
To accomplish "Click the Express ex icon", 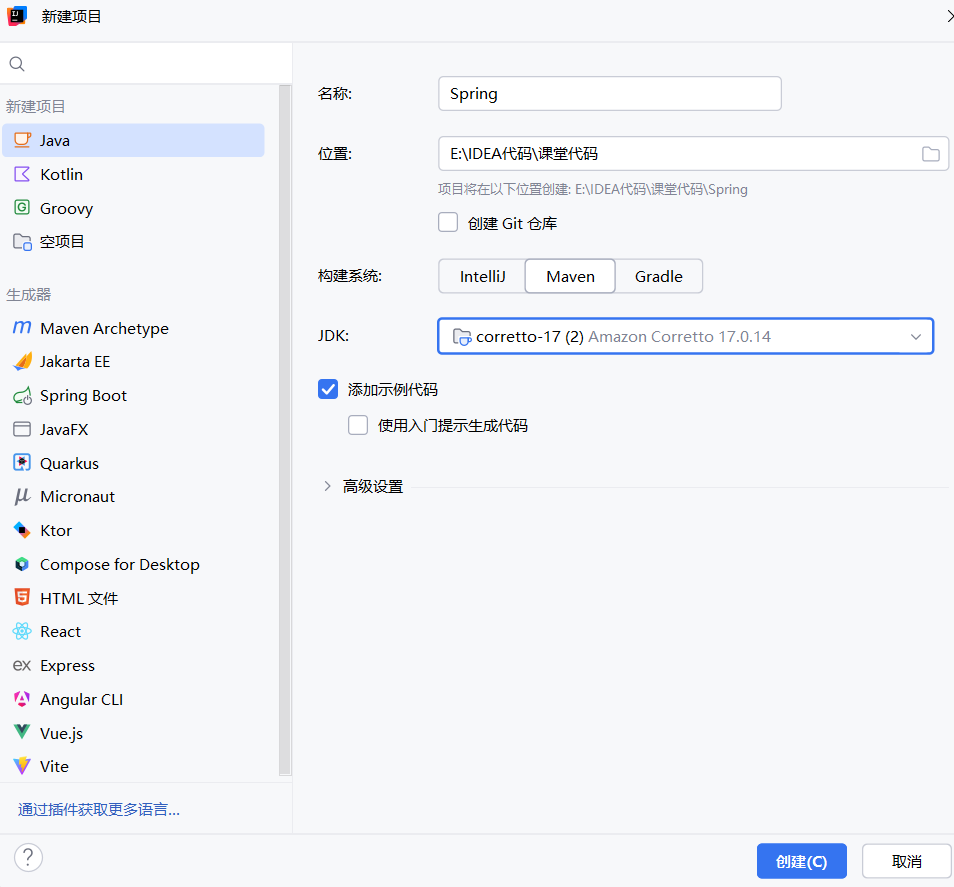I will (x=22, y=666).
